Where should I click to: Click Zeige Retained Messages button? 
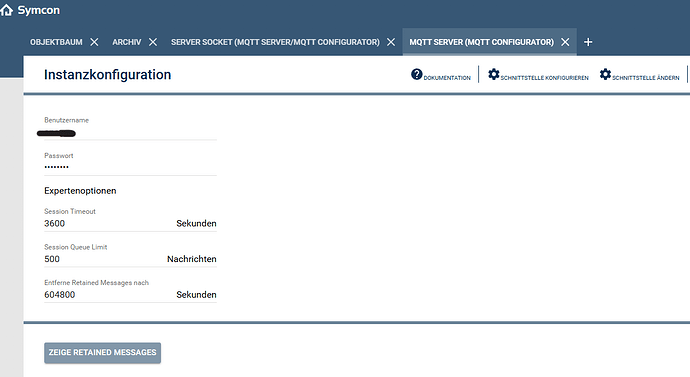coord(103,353)
